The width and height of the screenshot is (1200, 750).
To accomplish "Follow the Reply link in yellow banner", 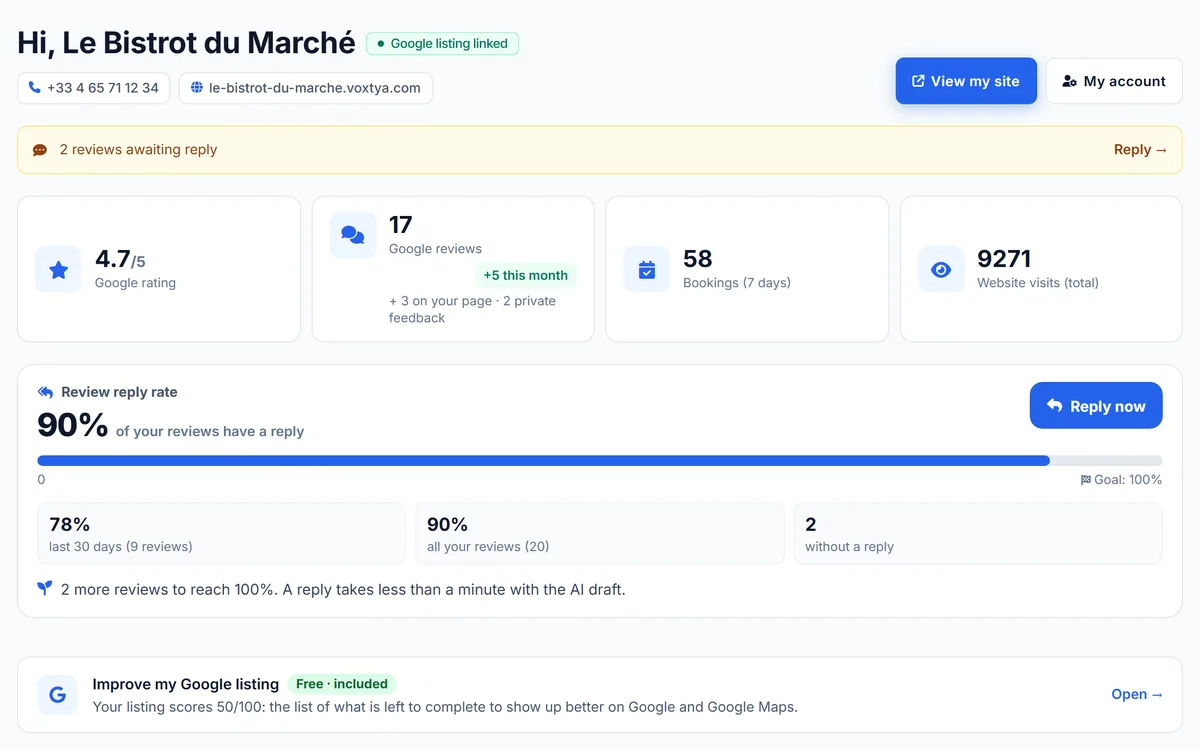I will point(1141,150).
